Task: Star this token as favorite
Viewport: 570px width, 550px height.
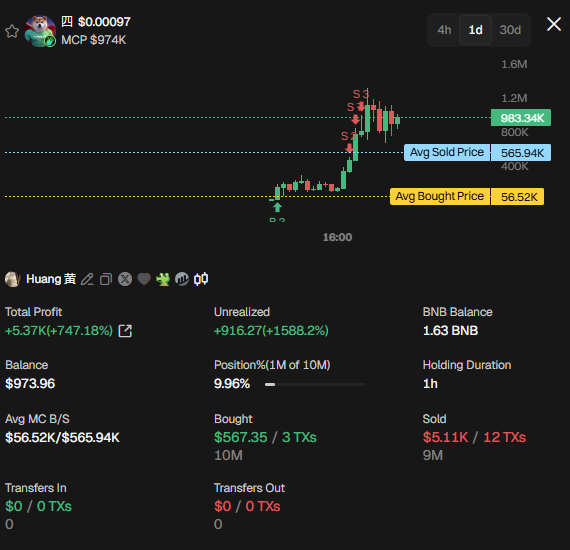Action: 12,31
